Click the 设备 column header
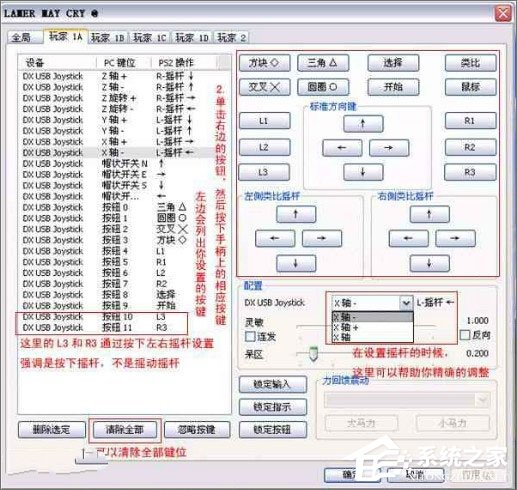517x490 pixels. click(57, 62)
